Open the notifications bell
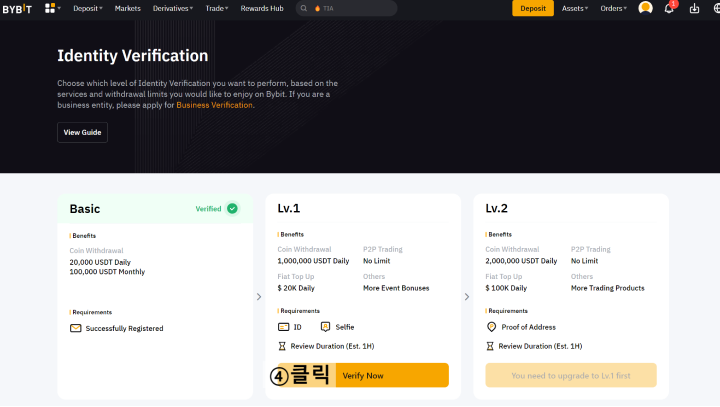Image resolution: width=720 pixels, height=407 pixels. (669, 8)
